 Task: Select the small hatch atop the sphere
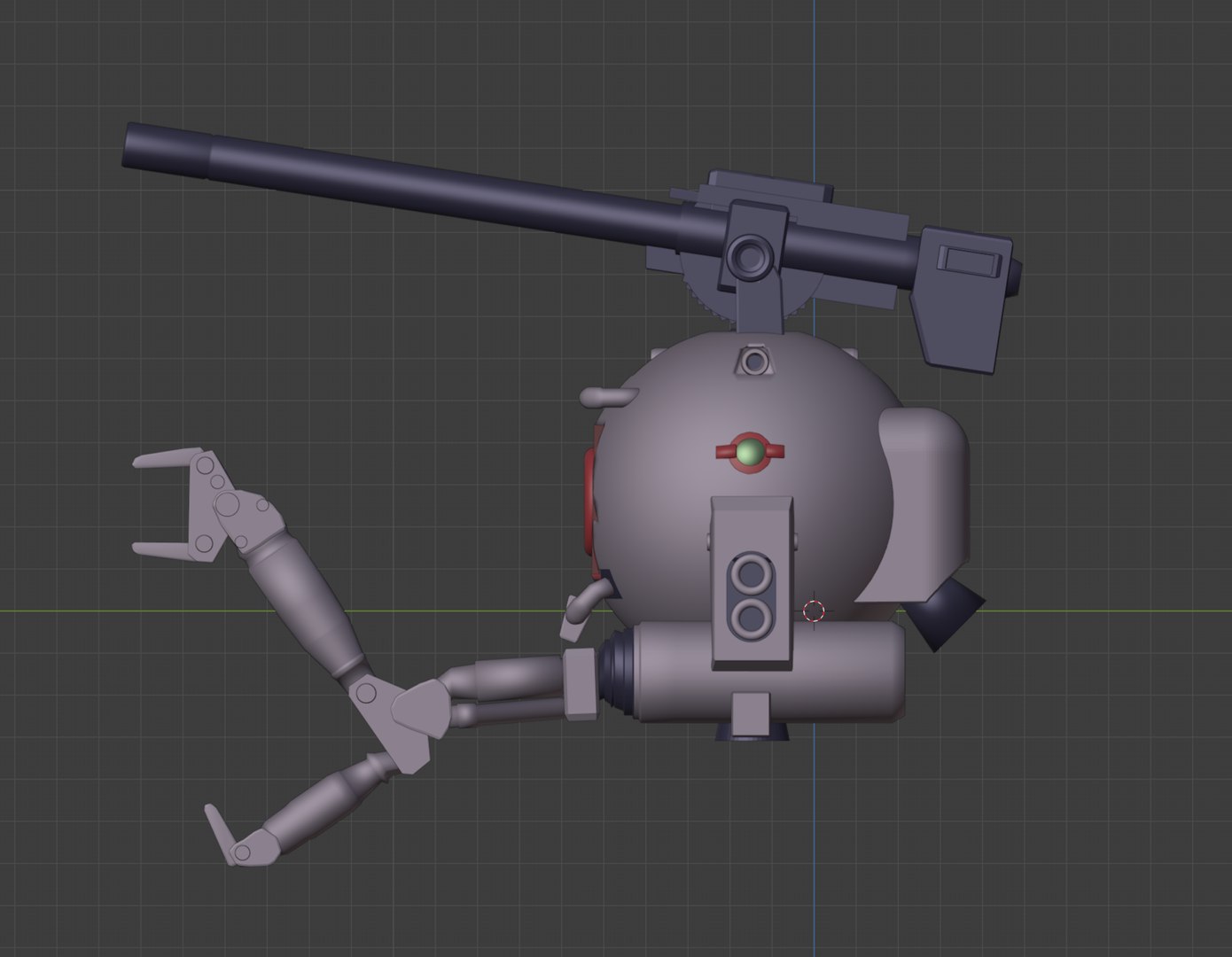pyautogui.click(x=753, y=361)
